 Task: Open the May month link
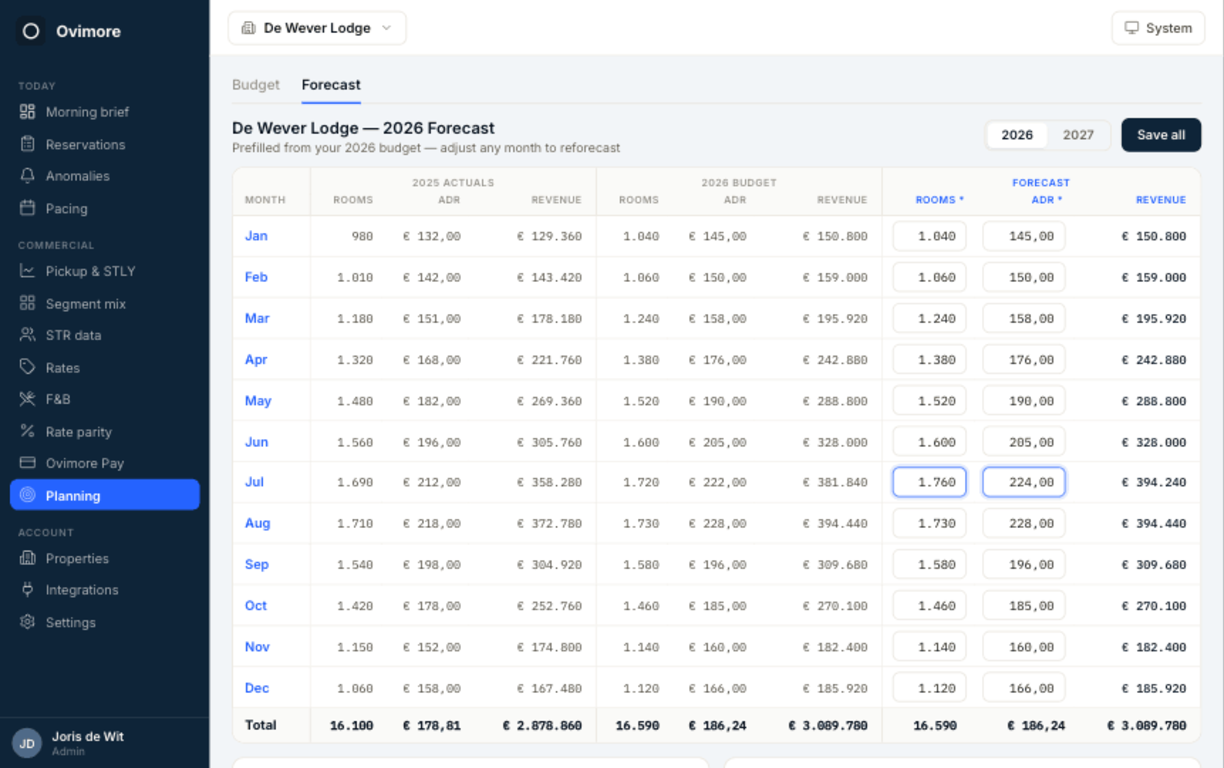pos(258,400)
